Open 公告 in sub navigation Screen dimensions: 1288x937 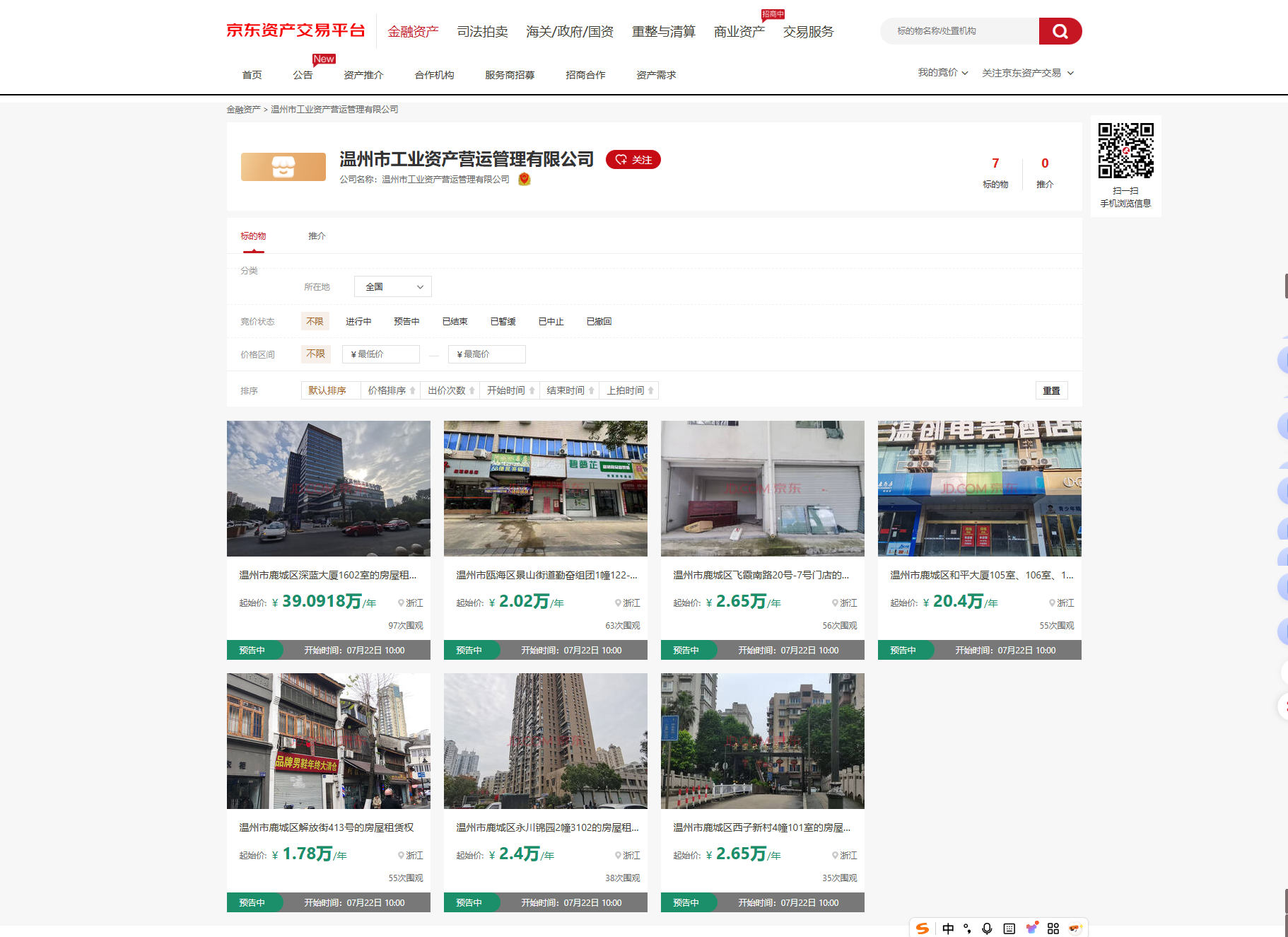(303, 75)
